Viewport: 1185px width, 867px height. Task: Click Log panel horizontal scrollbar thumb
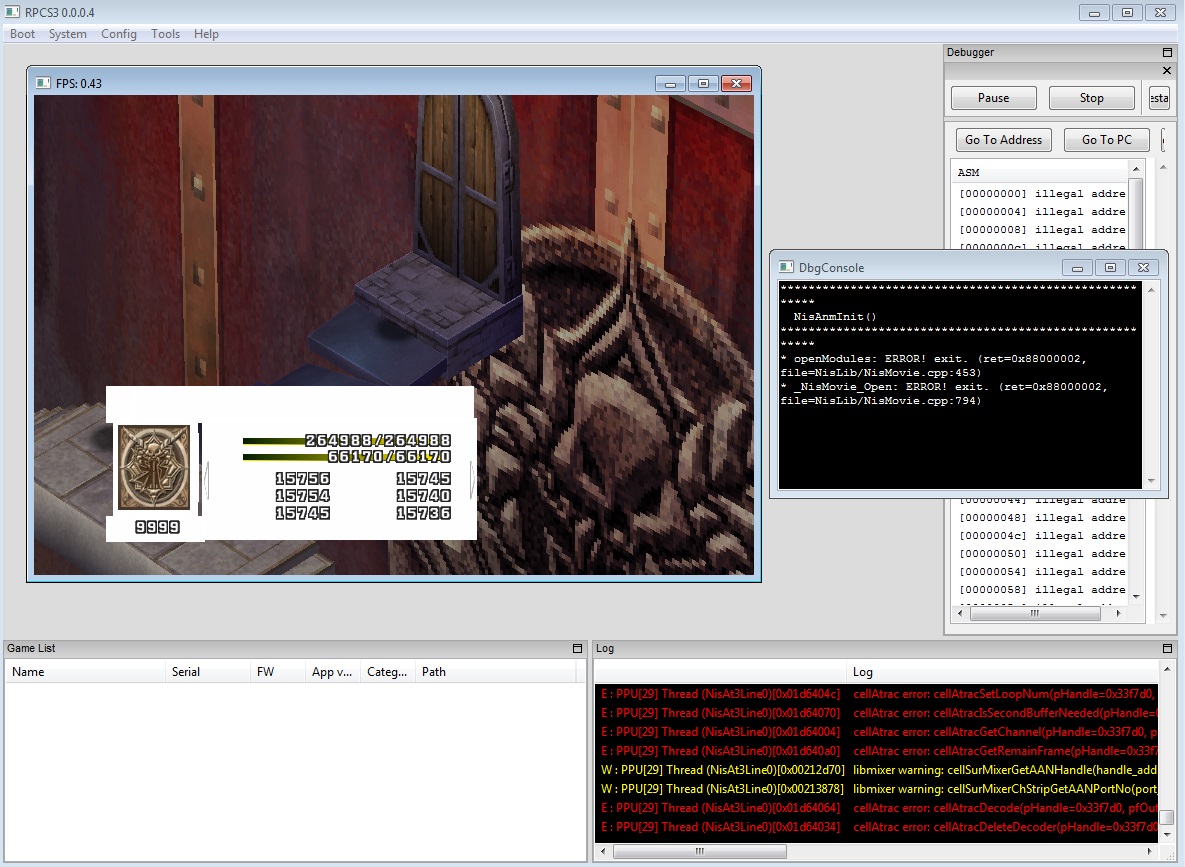[700, 851]
